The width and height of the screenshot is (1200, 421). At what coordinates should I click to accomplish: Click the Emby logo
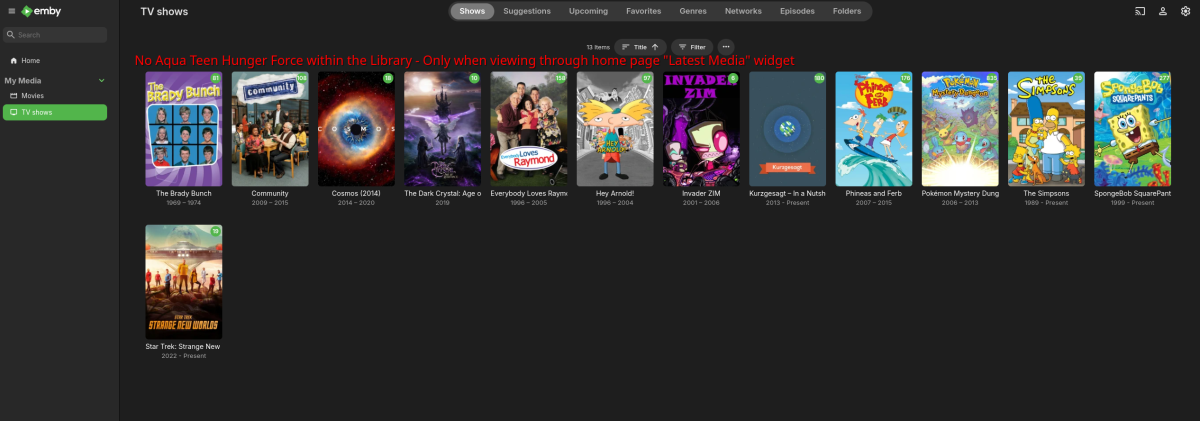[41, 11]
